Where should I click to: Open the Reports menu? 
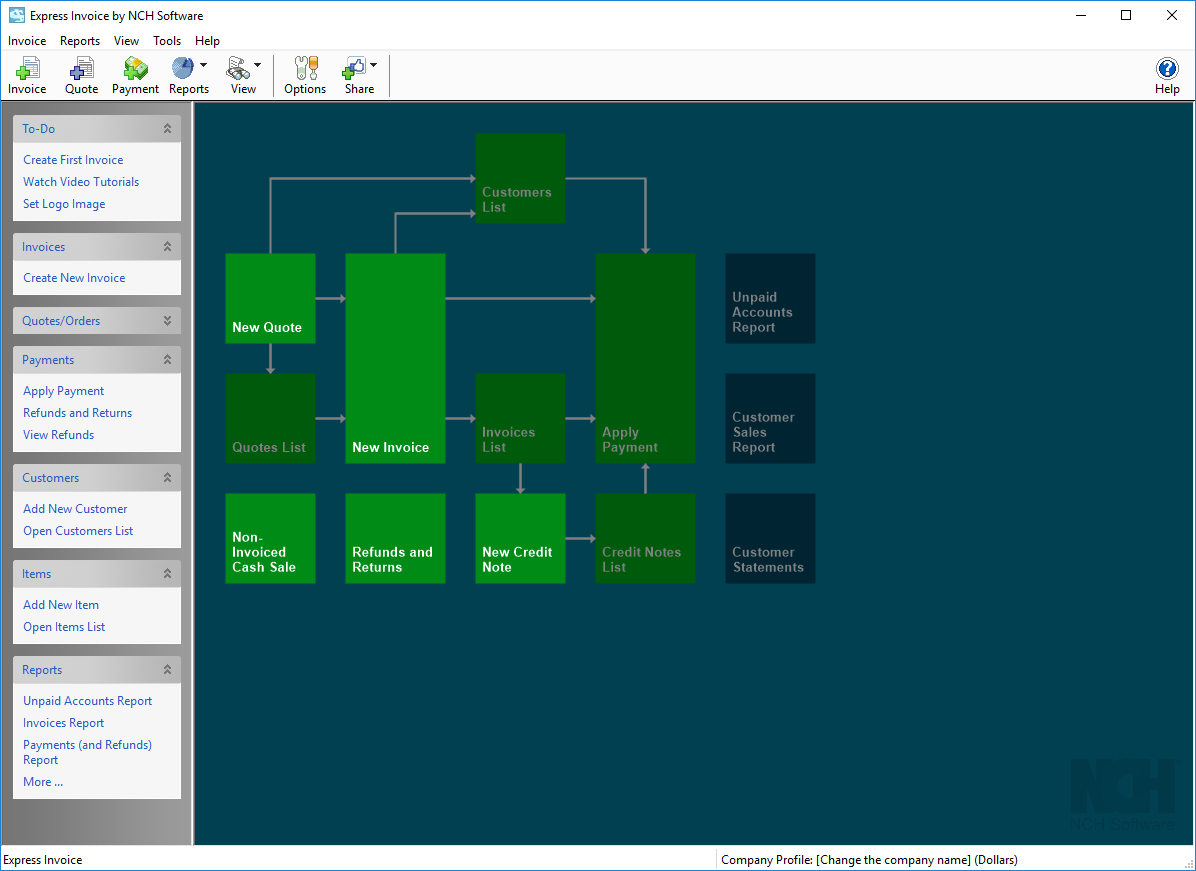(x=79, y=41)
